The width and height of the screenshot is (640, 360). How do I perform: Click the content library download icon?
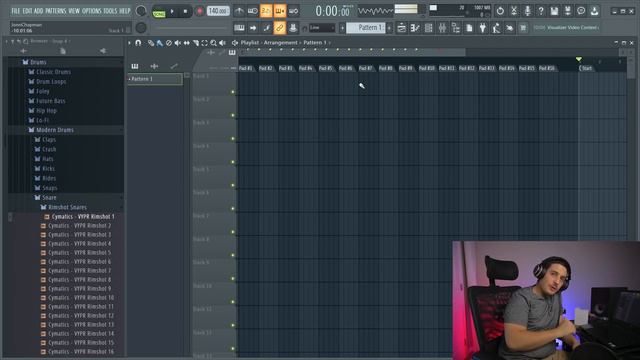tap(595, 11)
